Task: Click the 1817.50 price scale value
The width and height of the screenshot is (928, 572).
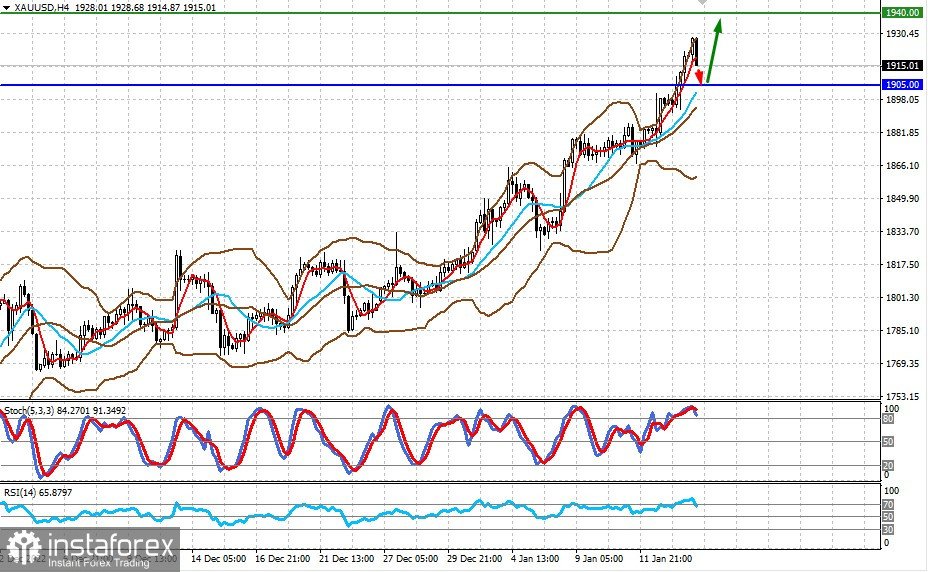Action: pyautogui.click(x=902, y=265)
